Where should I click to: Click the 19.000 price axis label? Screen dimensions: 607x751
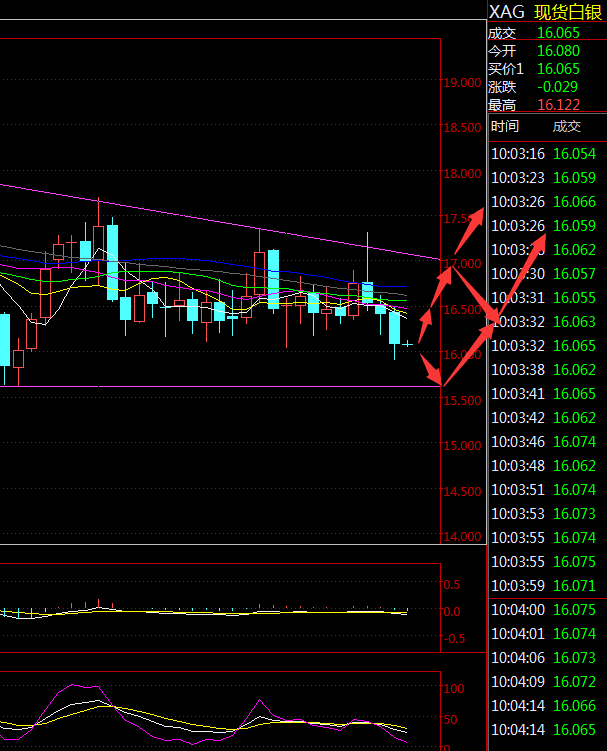point(462,83)
